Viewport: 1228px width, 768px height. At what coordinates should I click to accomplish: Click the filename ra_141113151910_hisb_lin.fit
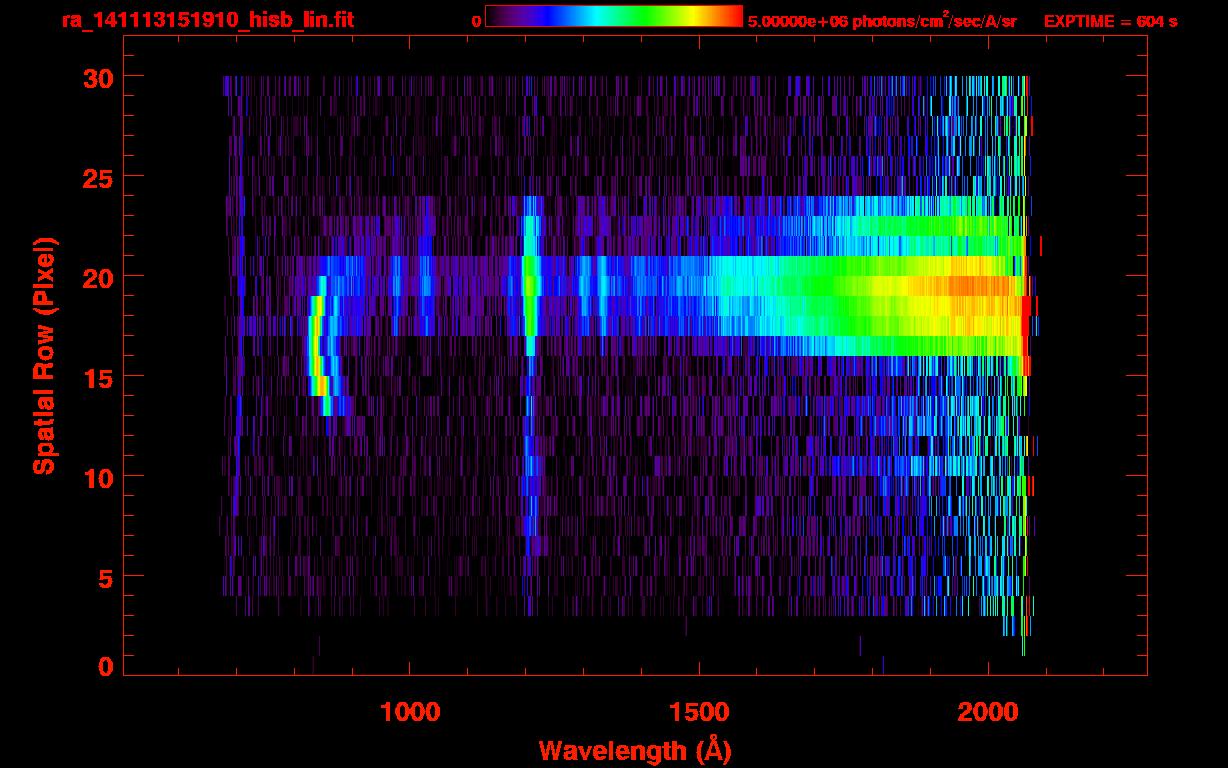coord(207,19)
